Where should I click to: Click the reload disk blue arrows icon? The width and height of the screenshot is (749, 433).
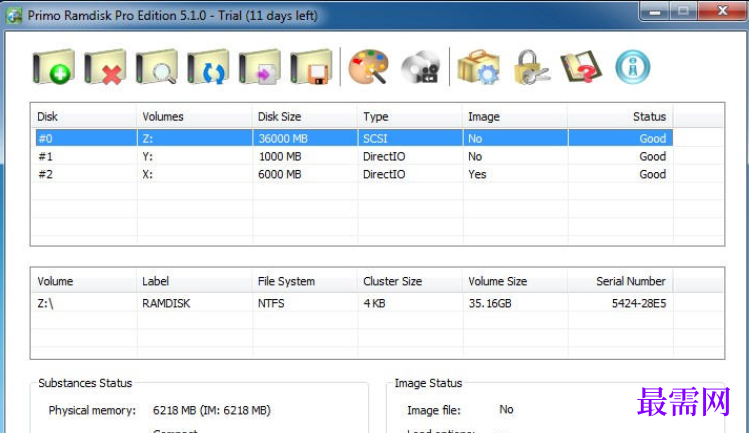point(208,67)
